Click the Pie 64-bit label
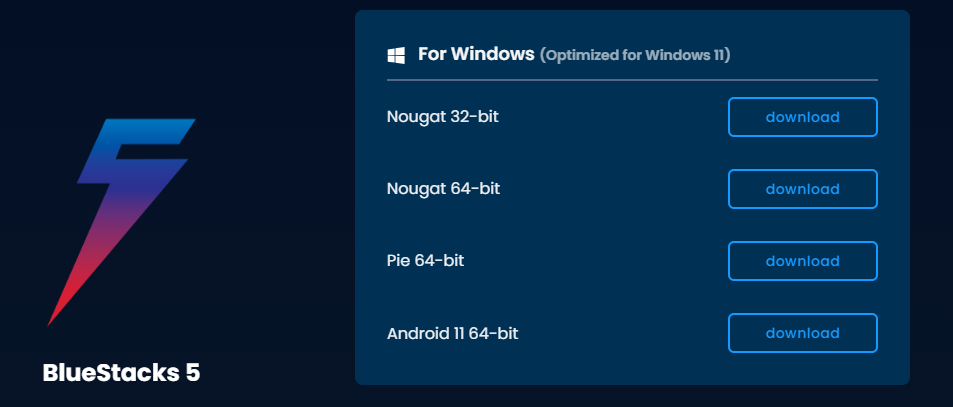The height and width of the screenshot is (407, 953). pos(425,261)
